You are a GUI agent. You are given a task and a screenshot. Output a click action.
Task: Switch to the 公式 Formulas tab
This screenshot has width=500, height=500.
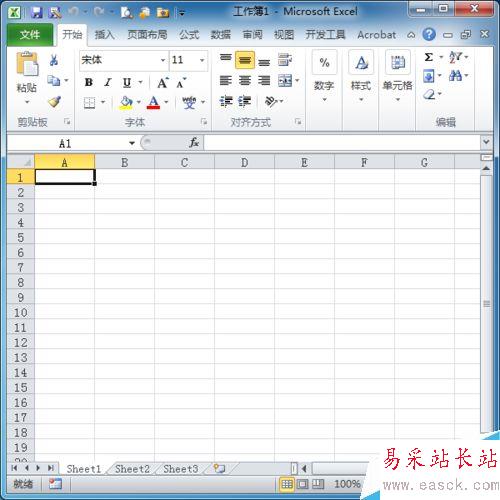coord(189,35)
